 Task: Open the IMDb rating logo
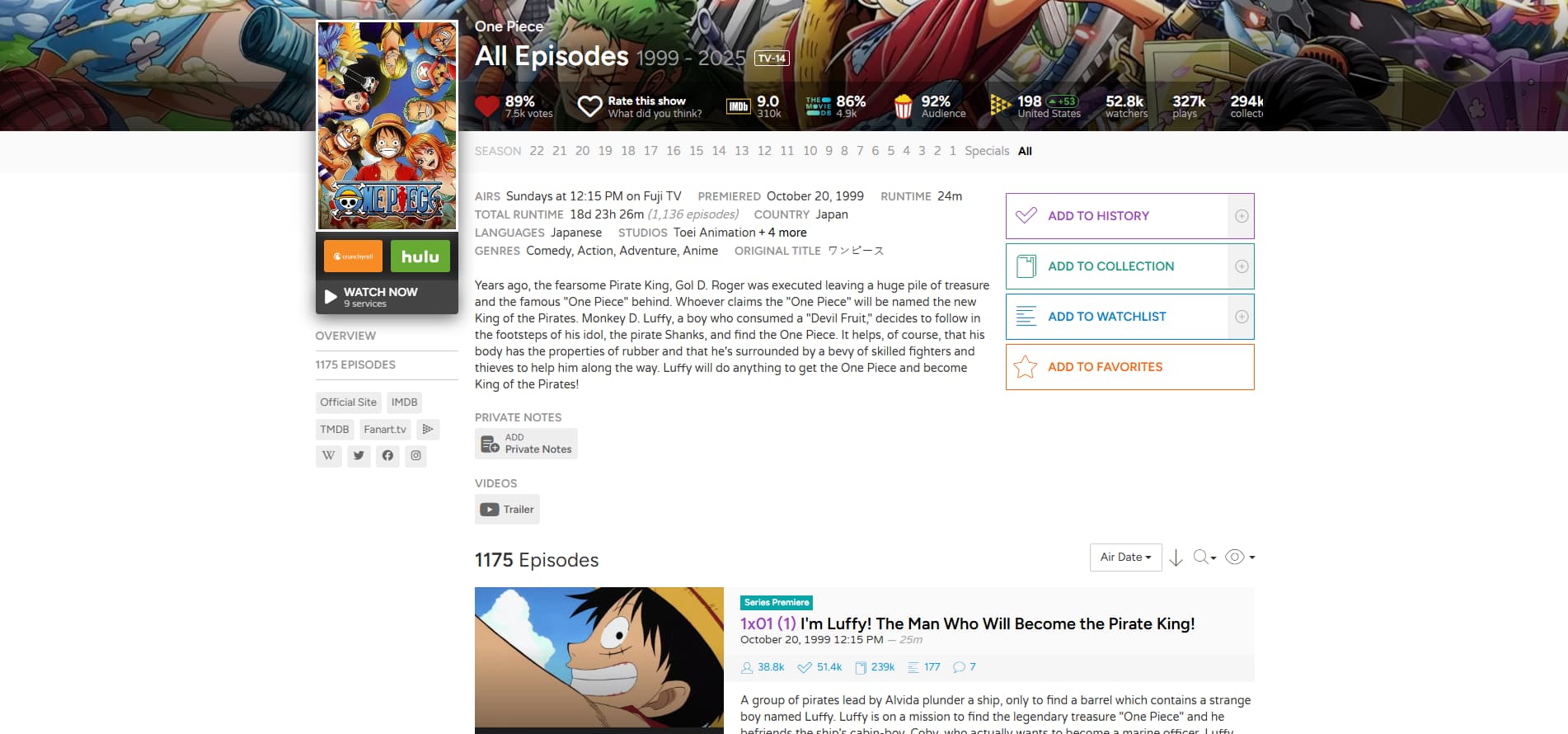[738, 106]
